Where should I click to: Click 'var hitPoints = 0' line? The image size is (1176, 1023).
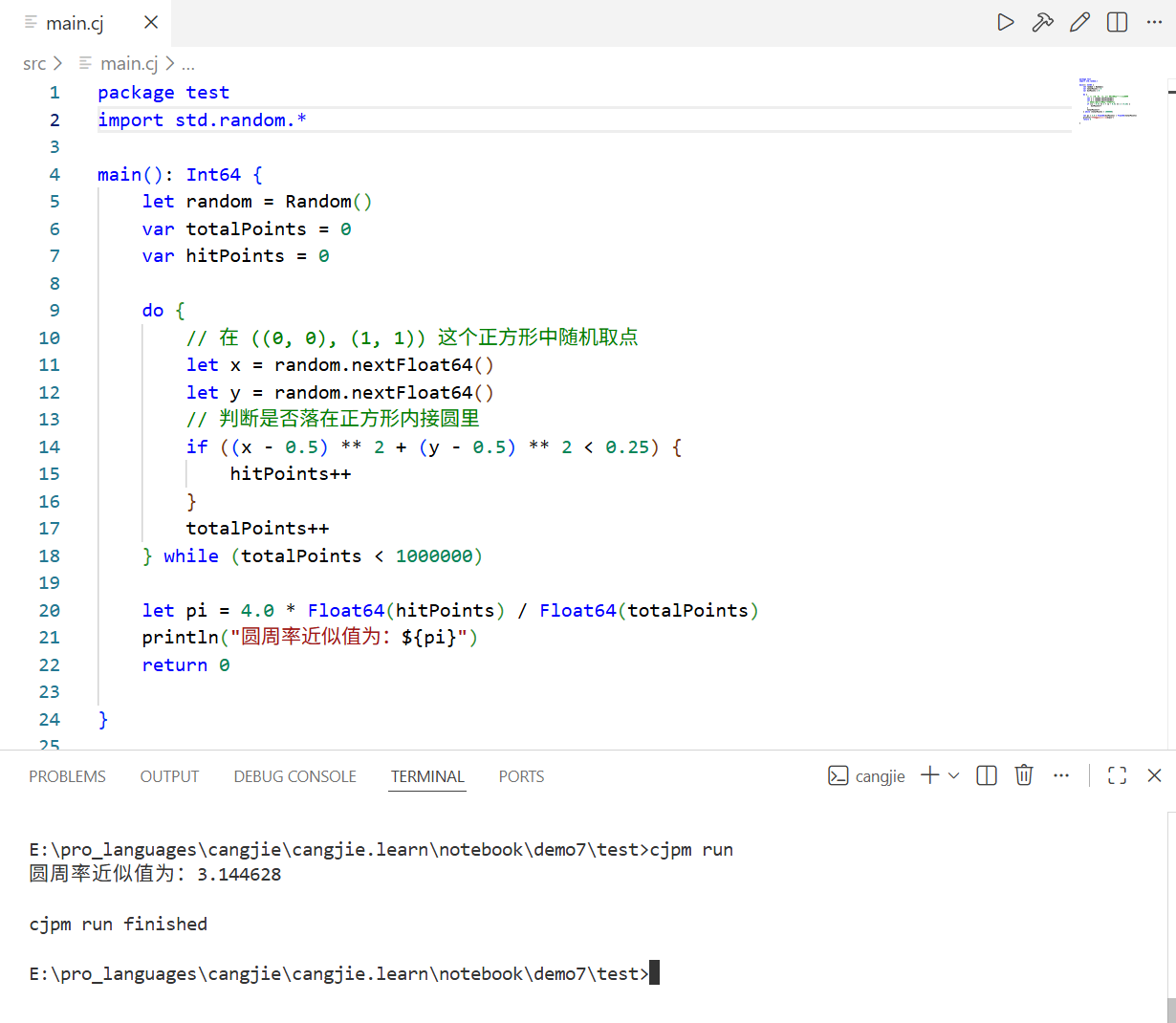pos(236,255)
